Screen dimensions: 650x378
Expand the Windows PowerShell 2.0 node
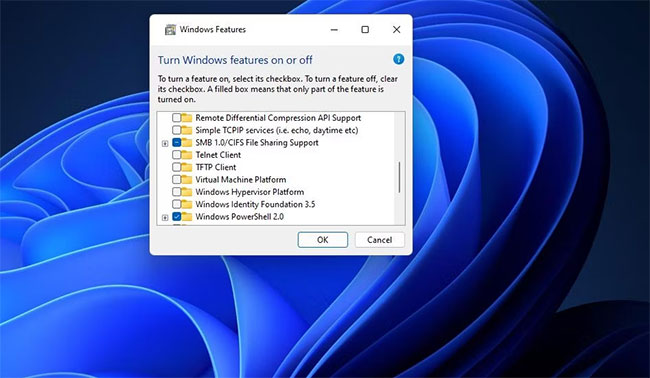(165, 218)
